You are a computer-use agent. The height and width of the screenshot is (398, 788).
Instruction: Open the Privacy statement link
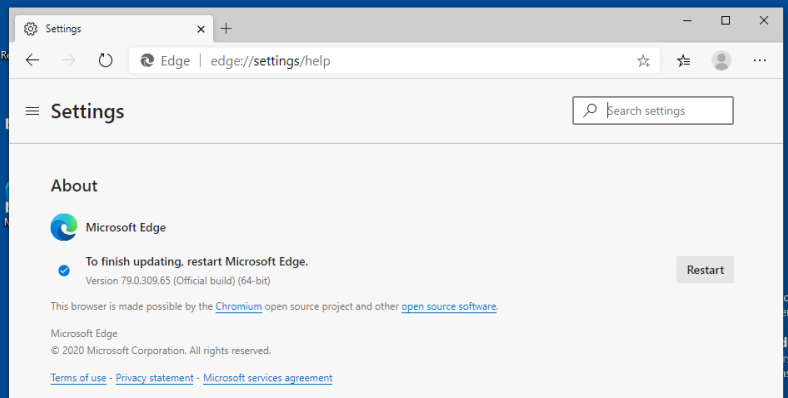154,378
